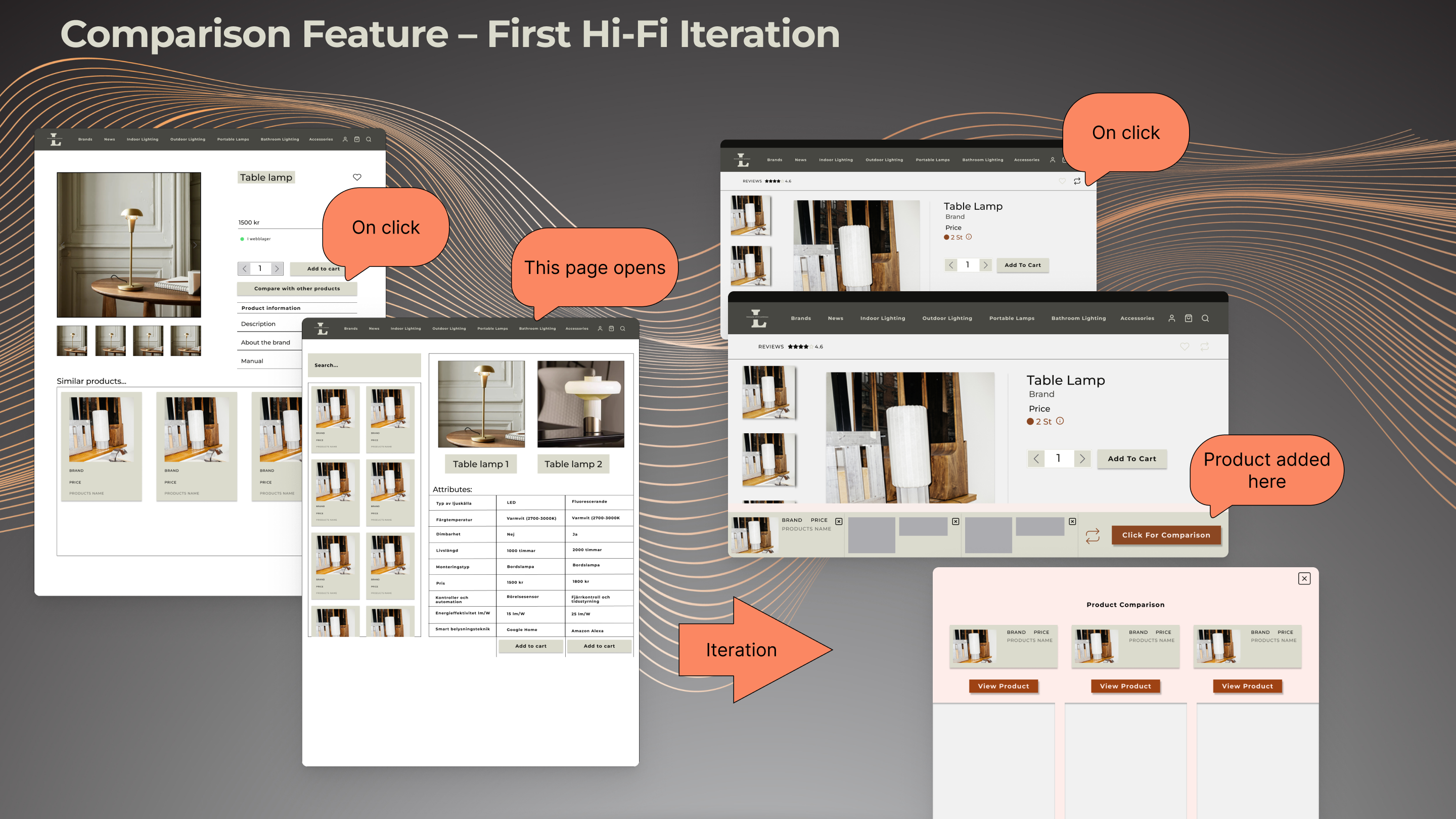Open Portable Lamps in largest page navbar
Viewport: 1456px width, 819px height.
coord(1011,318)
